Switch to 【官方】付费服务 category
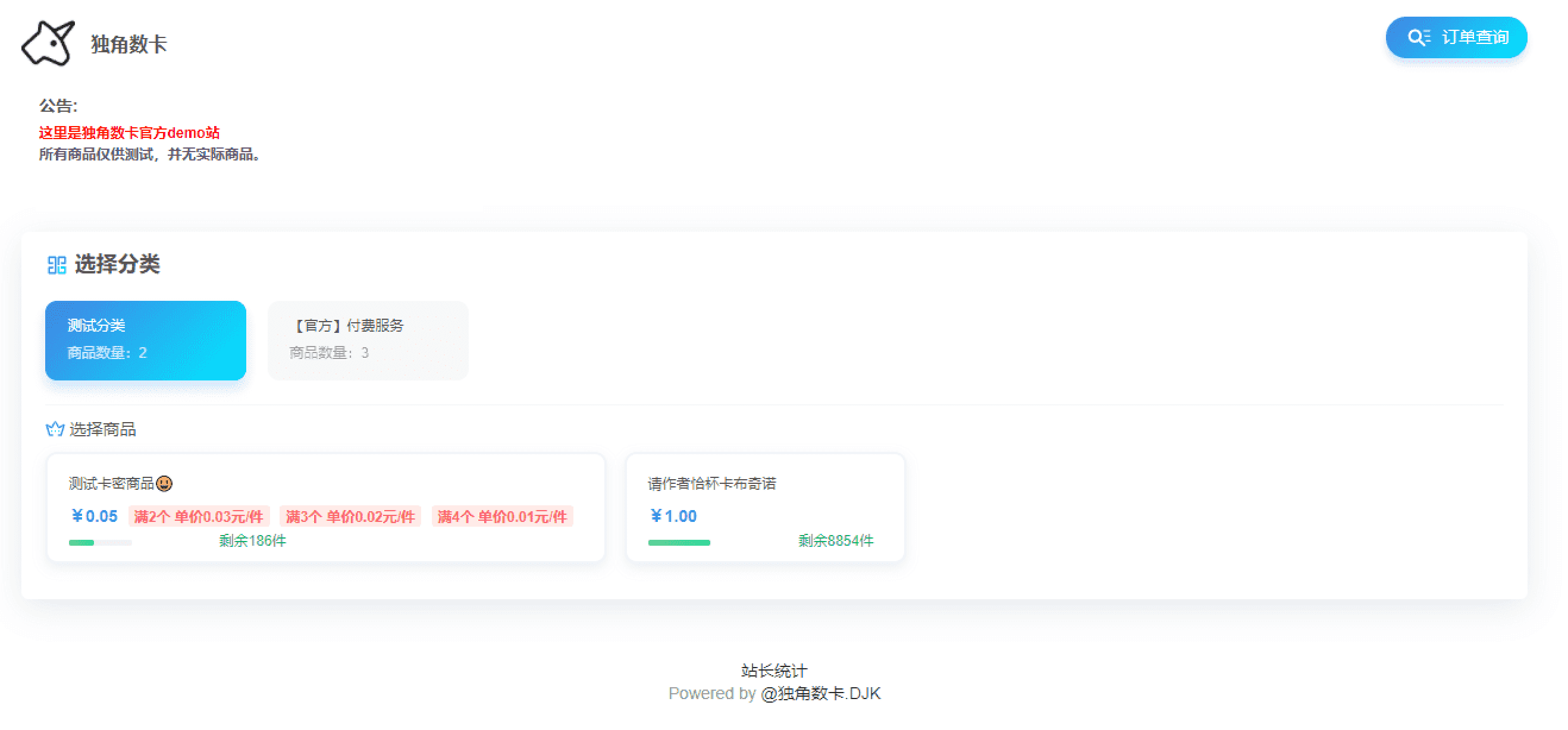This screenshot has height=730, width=1568. point(368,340)
